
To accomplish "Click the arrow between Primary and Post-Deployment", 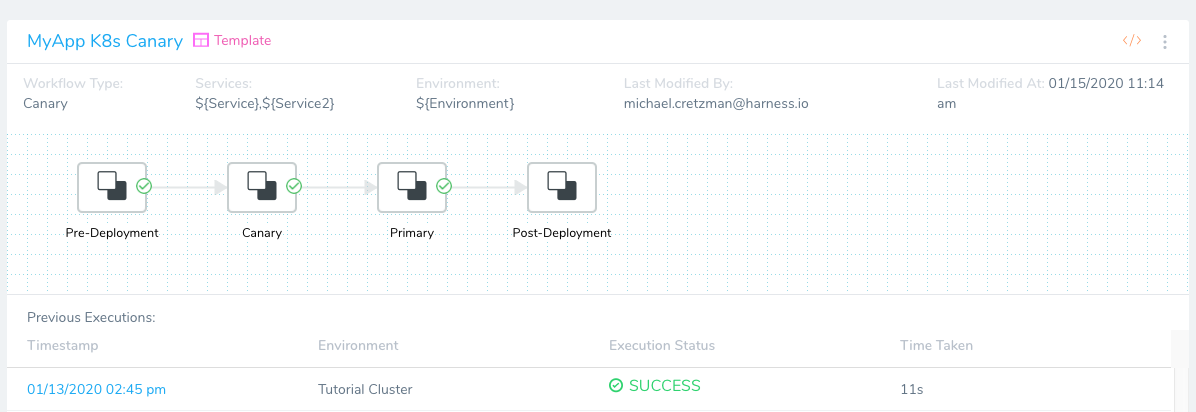I will point(487,187).
